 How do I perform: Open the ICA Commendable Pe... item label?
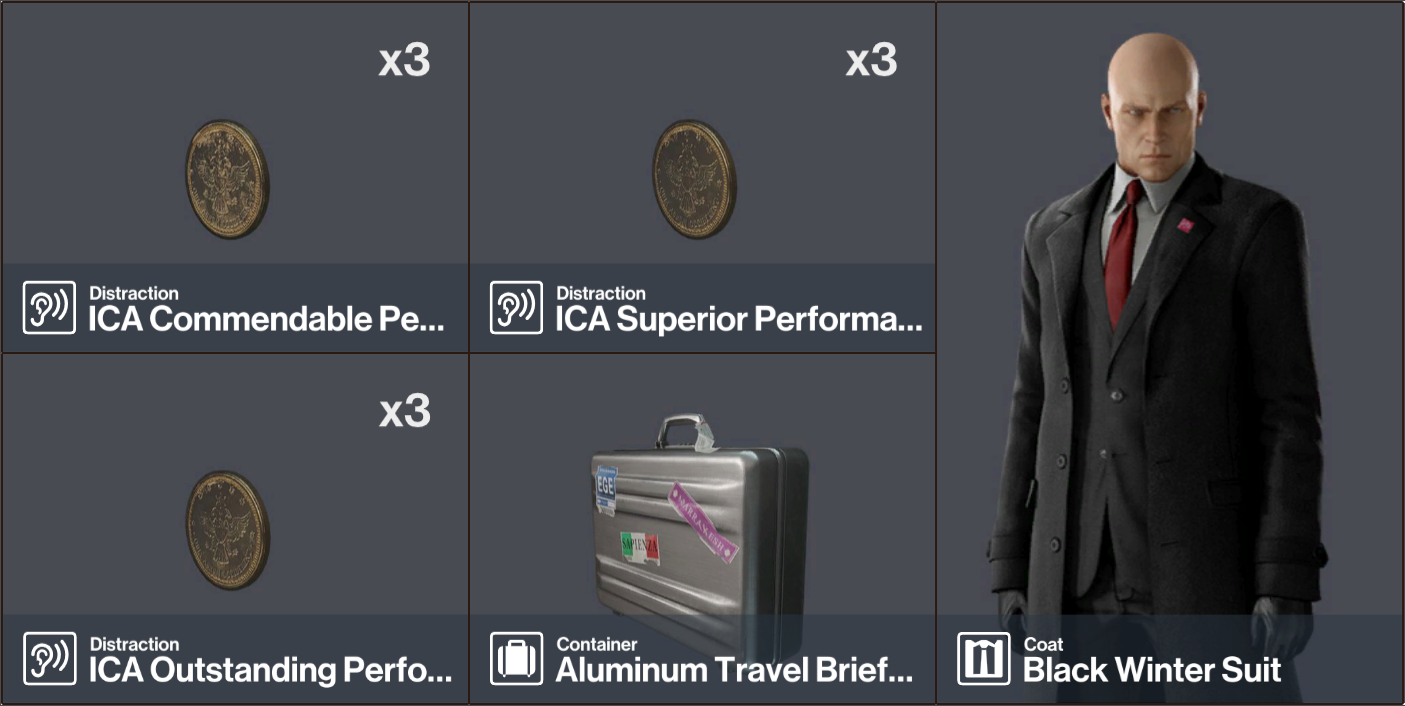(x=265, y=320)
